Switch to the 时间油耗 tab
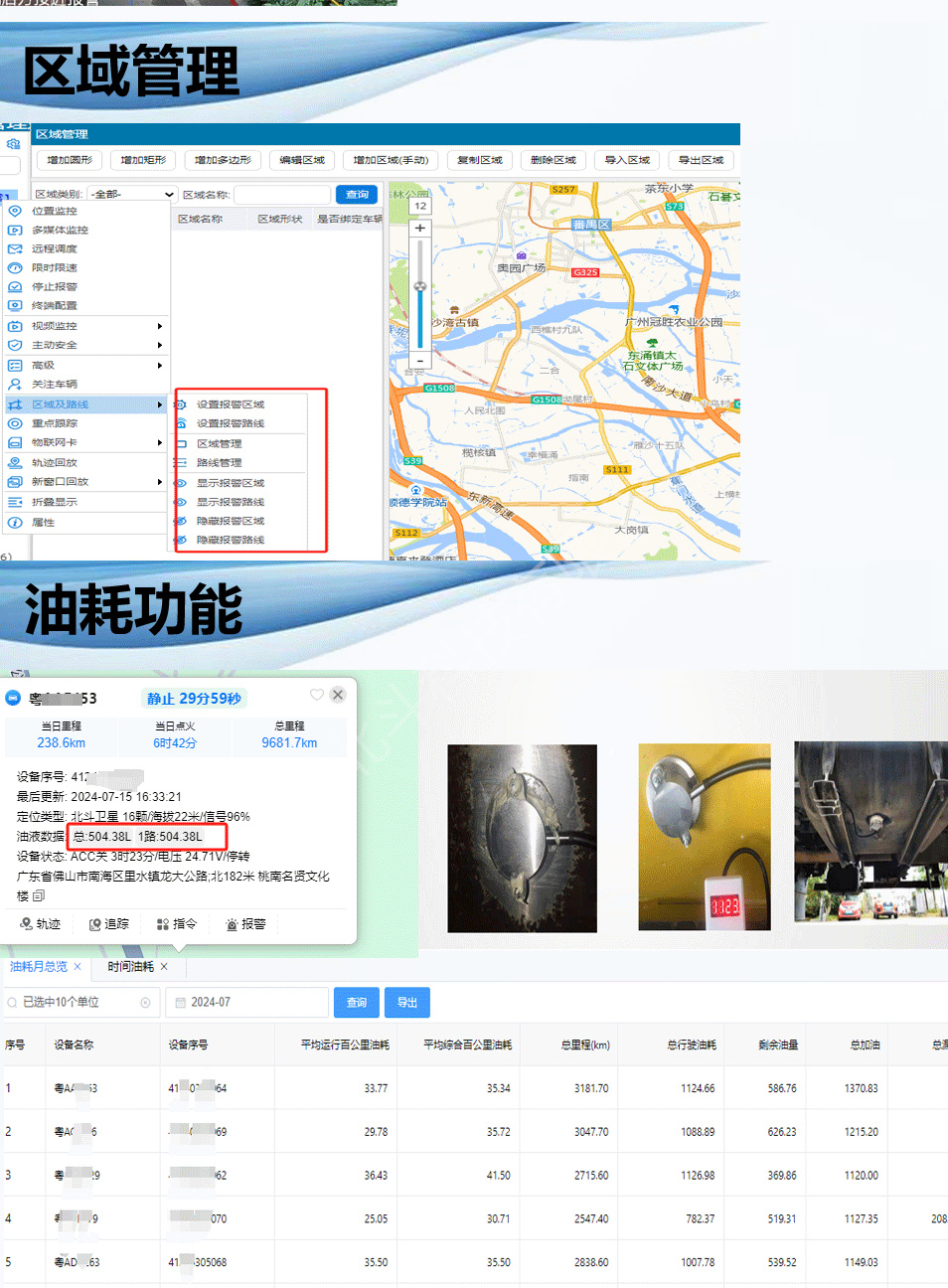 pos(130,967)
